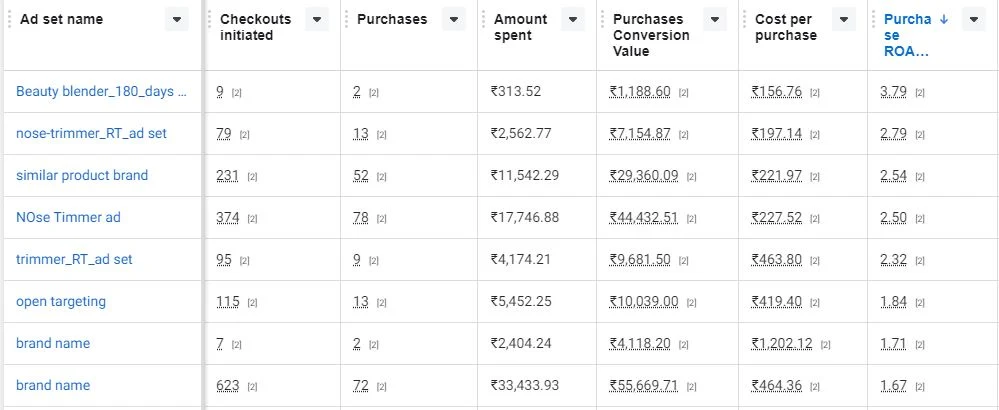Open the Purchase ROAS column dropdown
Screen dimensions: 999x410
[x=974, y=19]
